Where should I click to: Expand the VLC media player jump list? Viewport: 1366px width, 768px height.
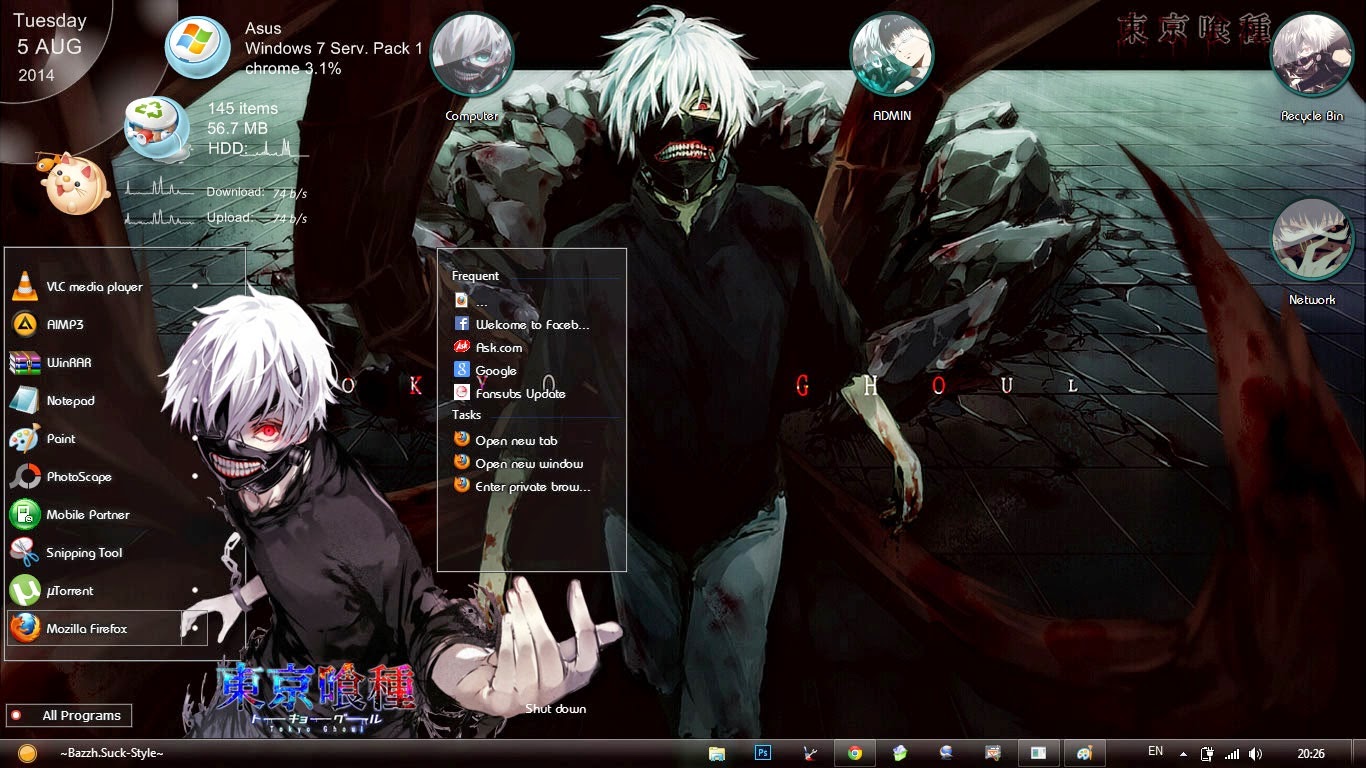click(195, 286)
